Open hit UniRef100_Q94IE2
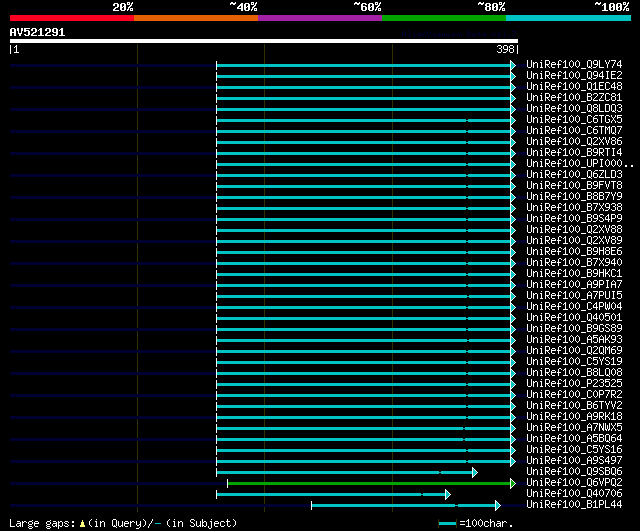The image size is (640, 531). click(x=574, y=76)
